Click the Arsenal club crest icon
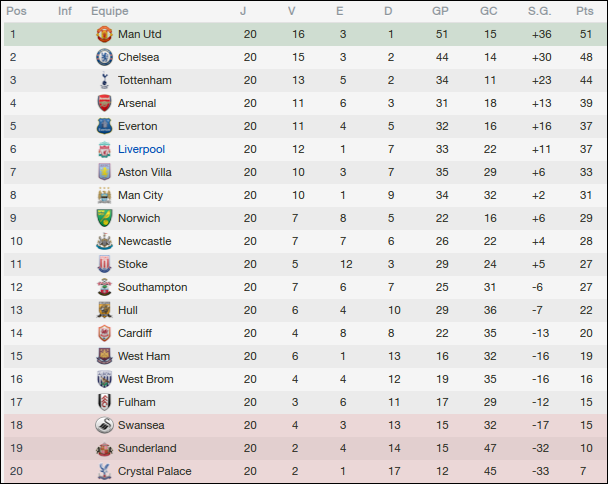This screenshot has height=484, width=608. click(104, 103)
